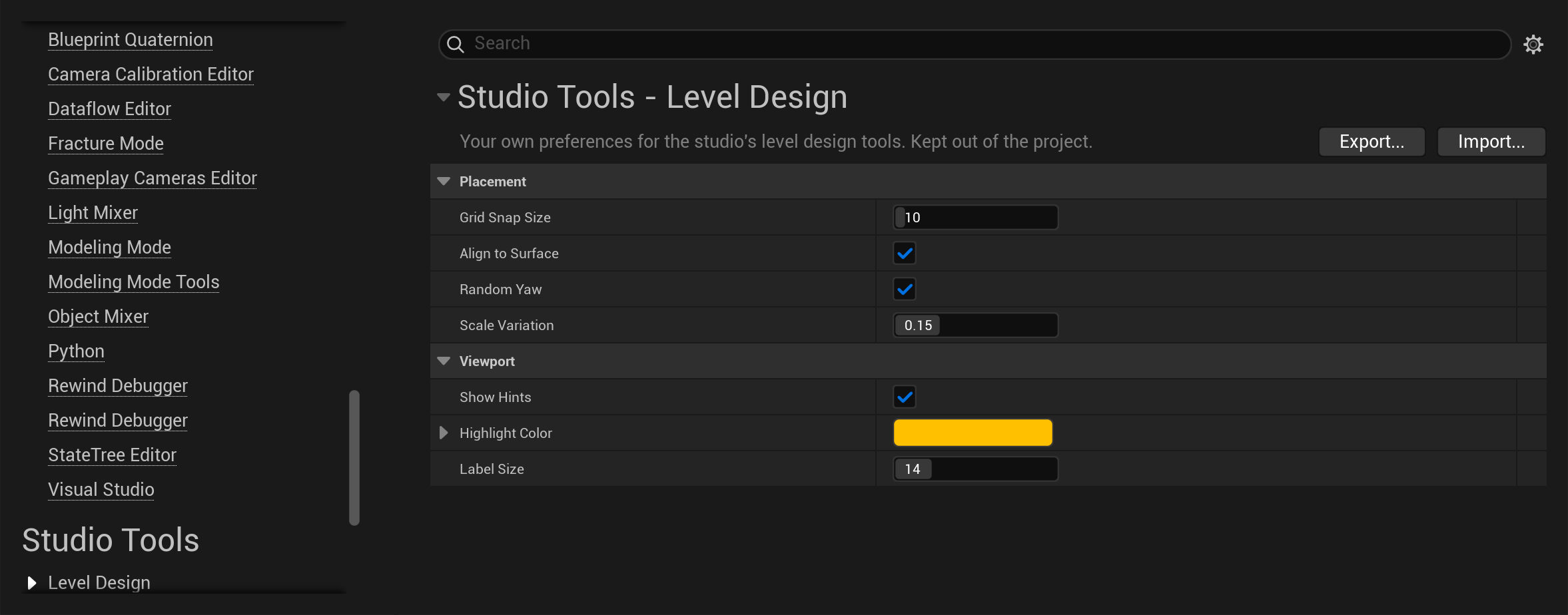Screen dimensions: 1568x615
Task: Uncheck Align to Surface
Action: click(x=905, y=253)
